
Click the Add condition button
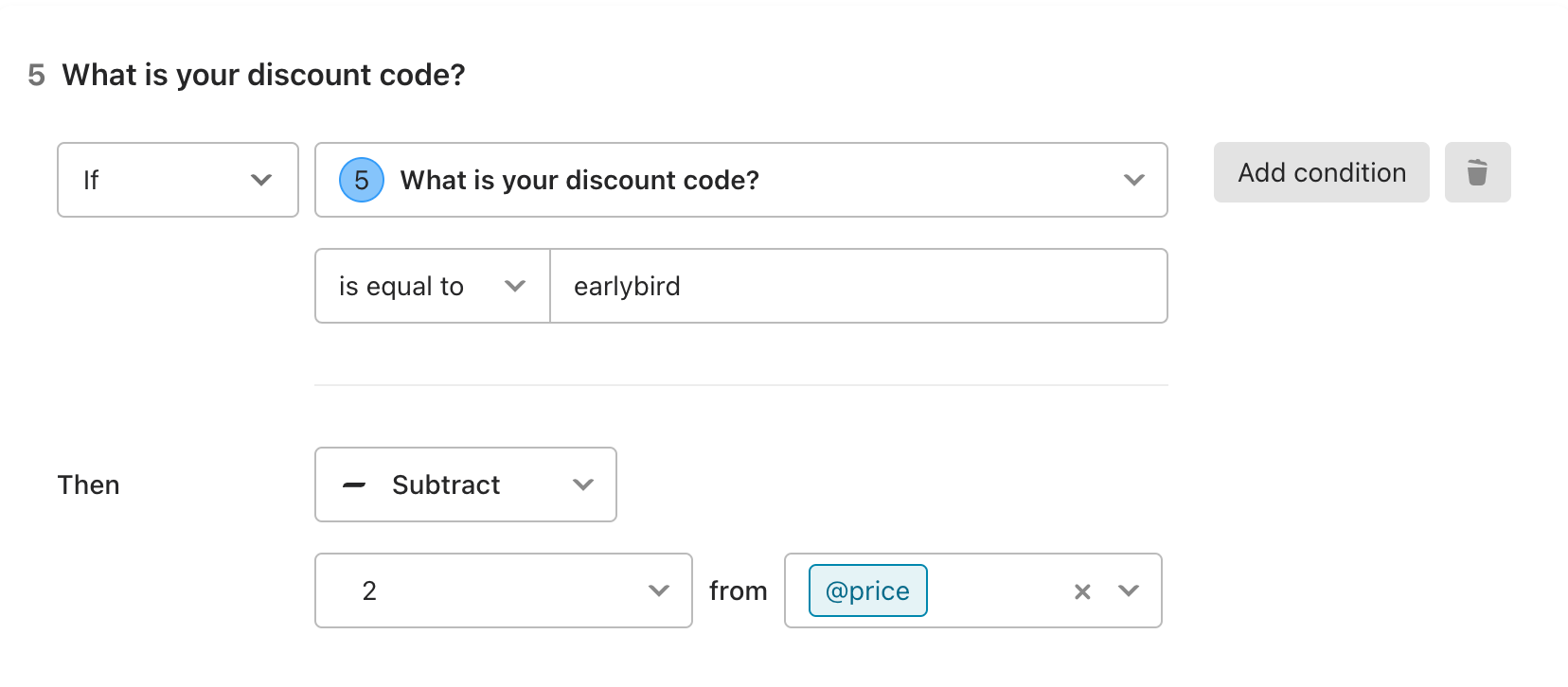pos(1322,172)
